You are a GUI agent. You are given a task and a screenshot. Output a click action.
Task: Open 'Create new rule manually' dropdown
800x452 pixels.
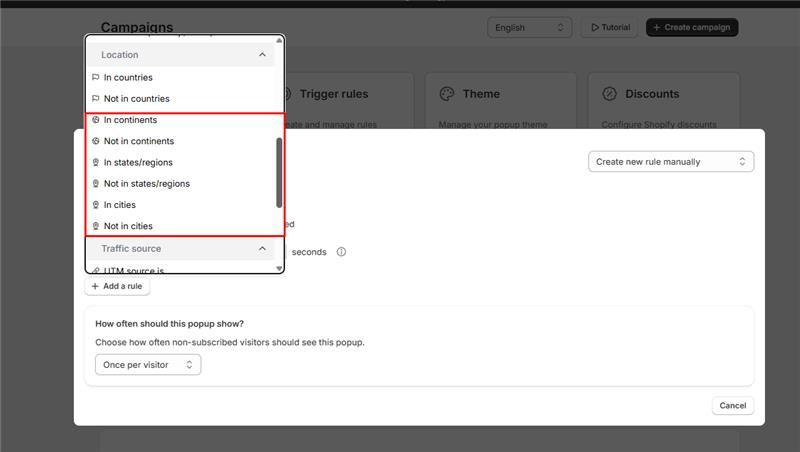coord(671,162)
